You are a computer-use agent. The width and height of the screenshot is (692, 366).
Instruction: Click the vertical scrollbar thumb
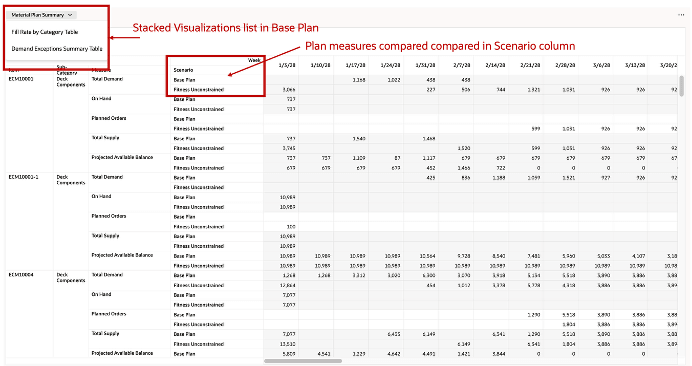click(x=681, y=86)
